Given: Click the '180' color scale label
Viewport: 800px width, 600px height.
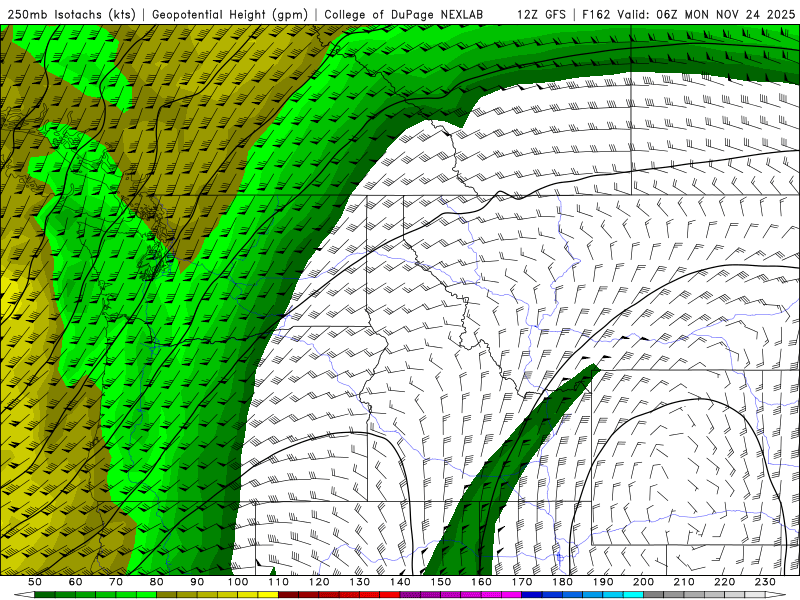Looking at the screenshot, I should coord(563,582).
